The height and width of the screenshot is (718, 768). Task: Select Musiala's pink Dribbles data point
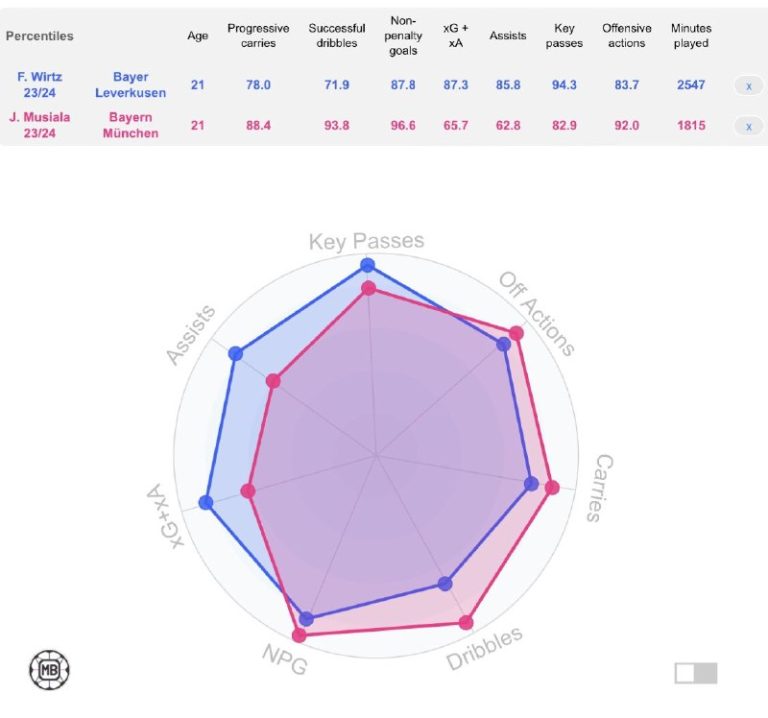click(x=466, y=622)
